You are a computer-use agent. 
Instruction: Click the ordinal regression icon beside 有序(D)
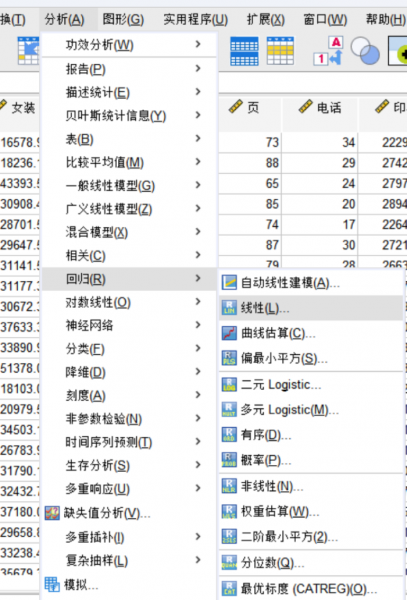point(229,435)
